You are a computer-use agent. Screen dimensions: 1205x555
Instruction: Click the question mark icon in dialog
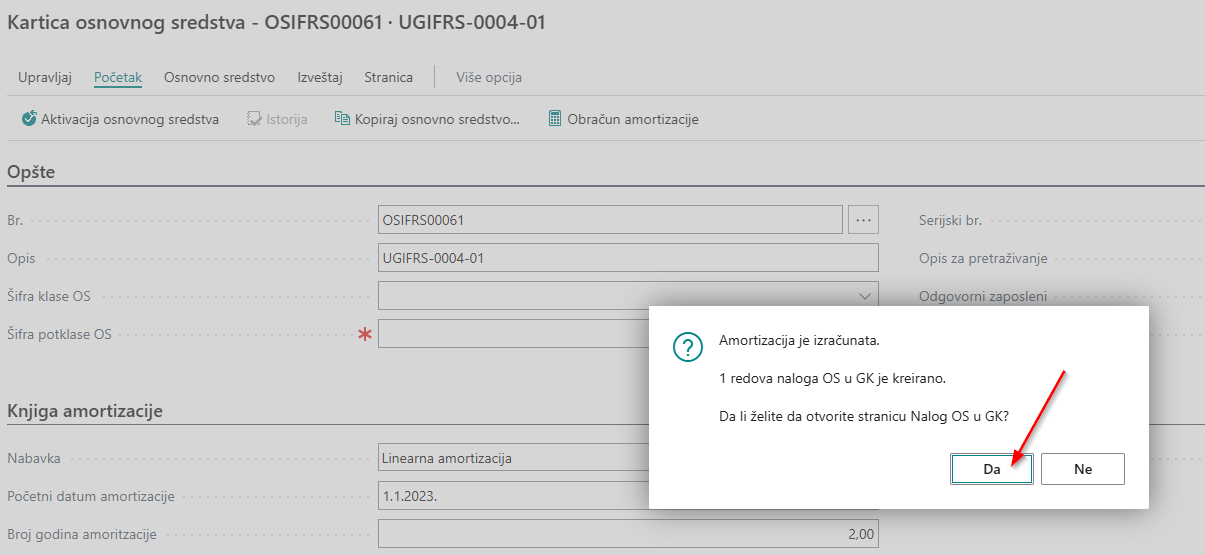(687, 348)
